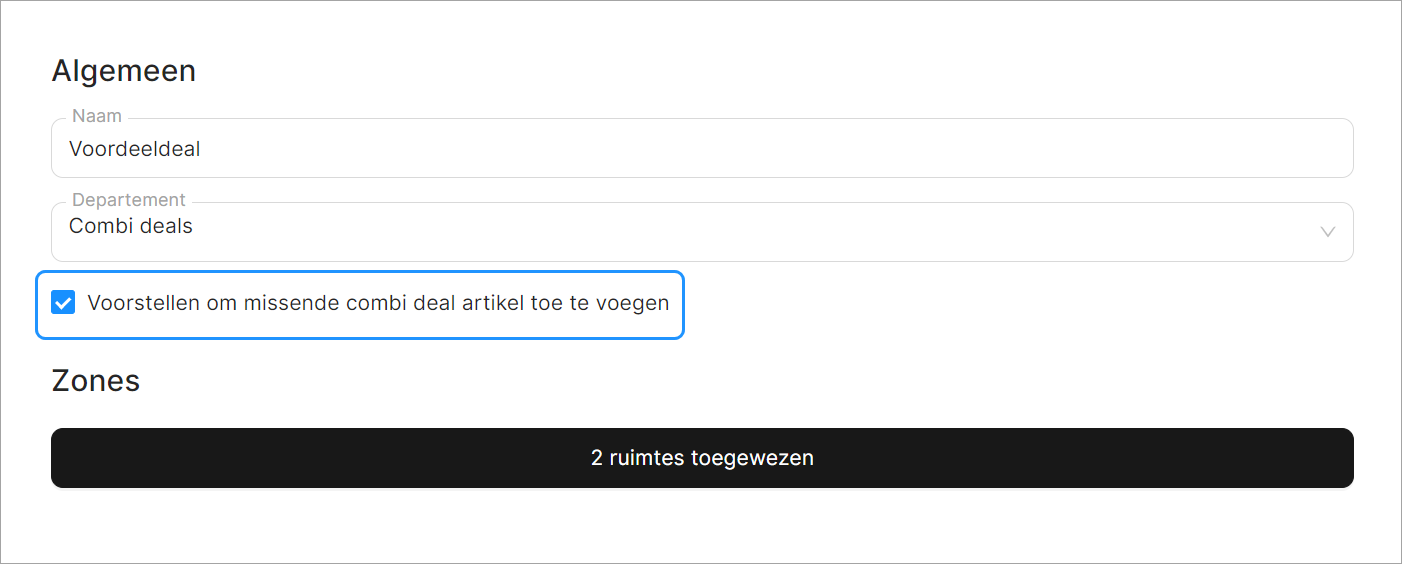Untick the missing combi deal suggestion checkbox
This screenshot has width=1402, height=564.
[64, 303]
